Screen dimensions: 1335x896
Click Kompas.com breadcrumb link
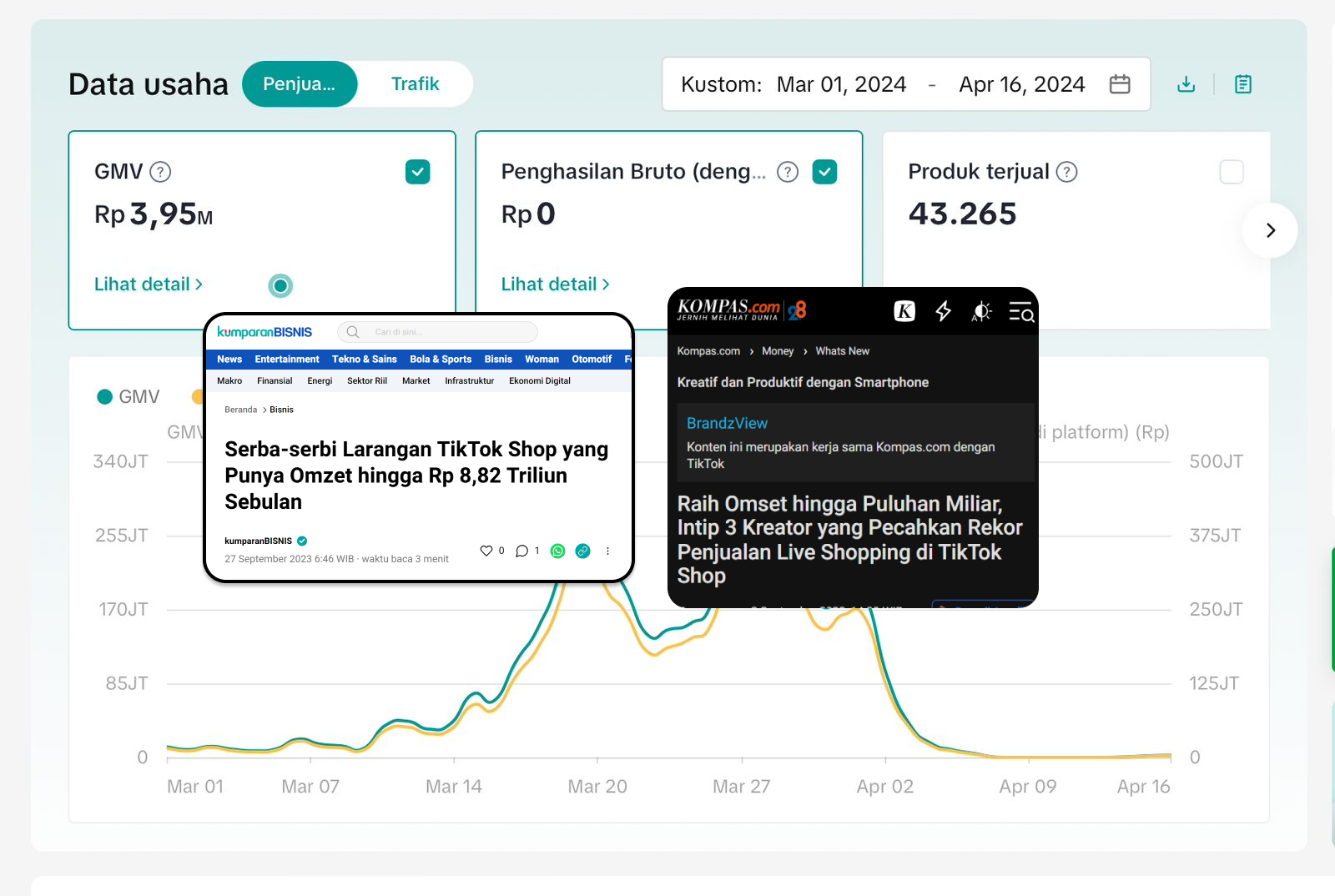(708, 351)
